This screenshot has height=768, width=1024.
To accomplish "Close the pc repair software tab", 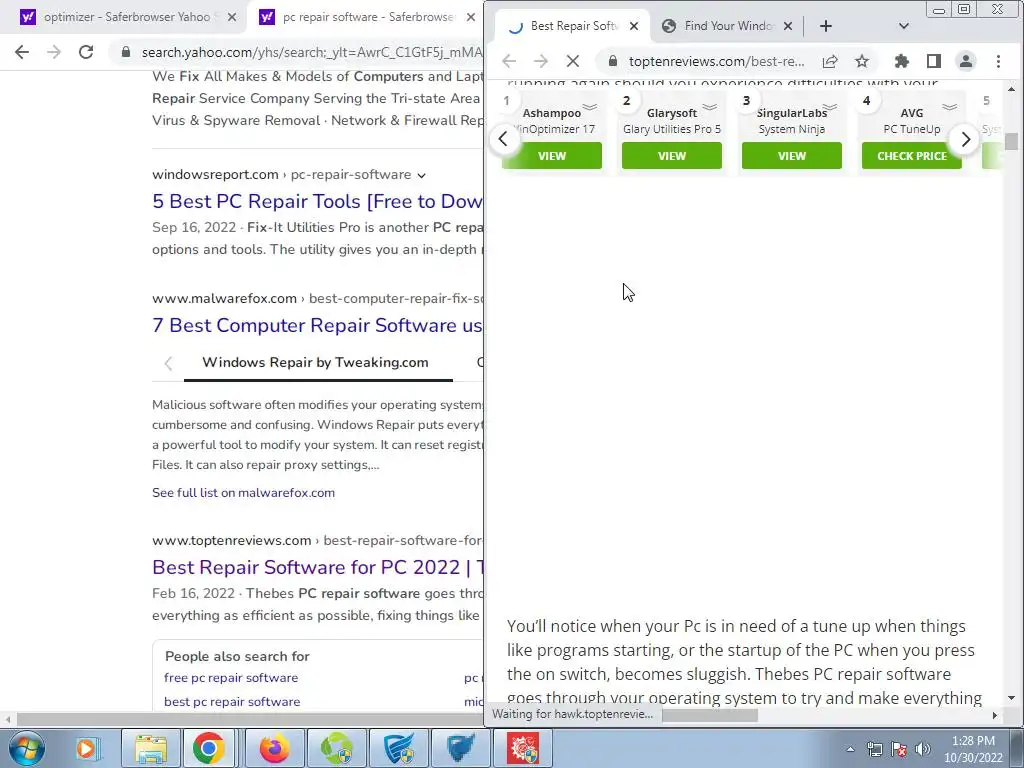I will pyautogui.click(x=471, y=17).
